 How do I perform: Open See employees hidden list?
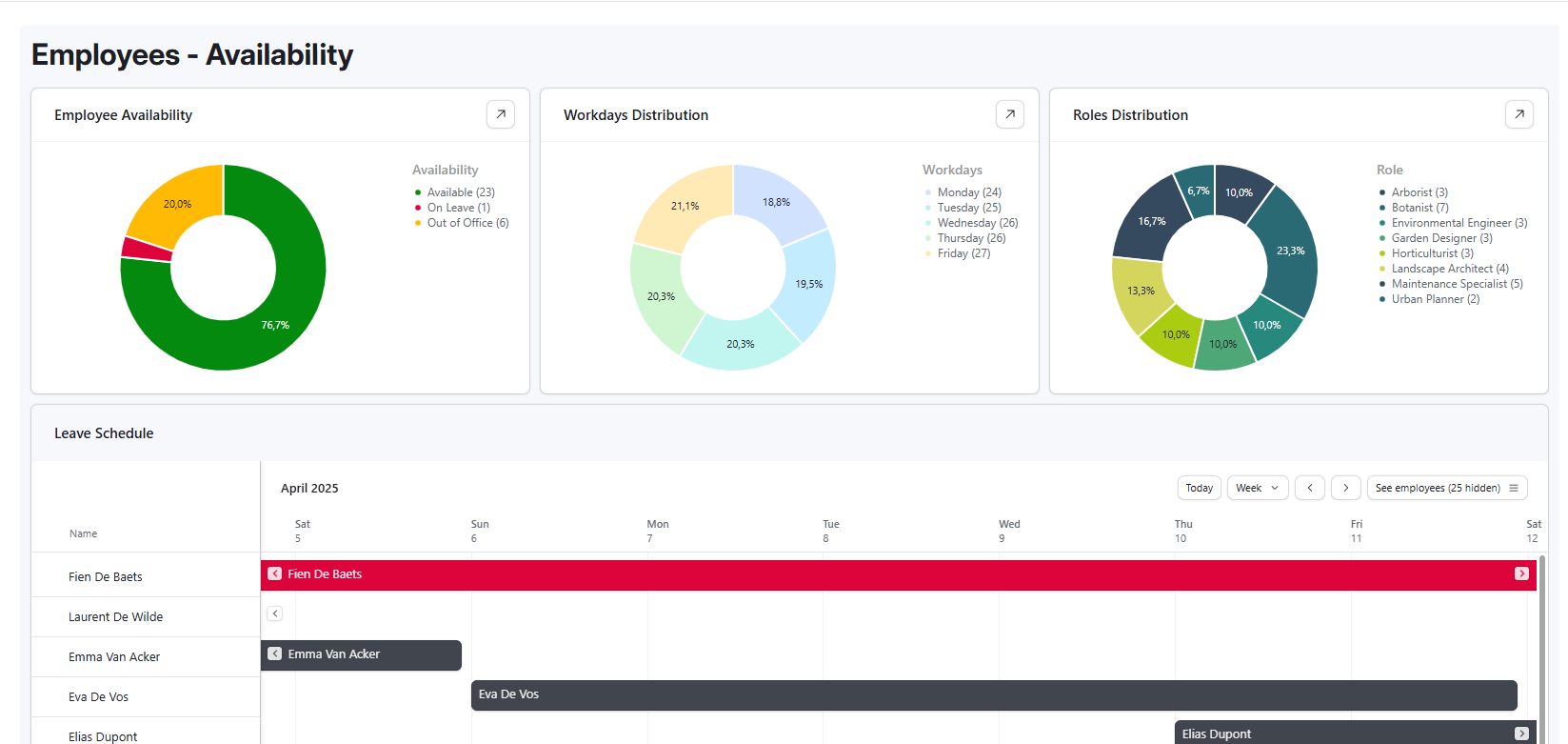point(1447,488)
